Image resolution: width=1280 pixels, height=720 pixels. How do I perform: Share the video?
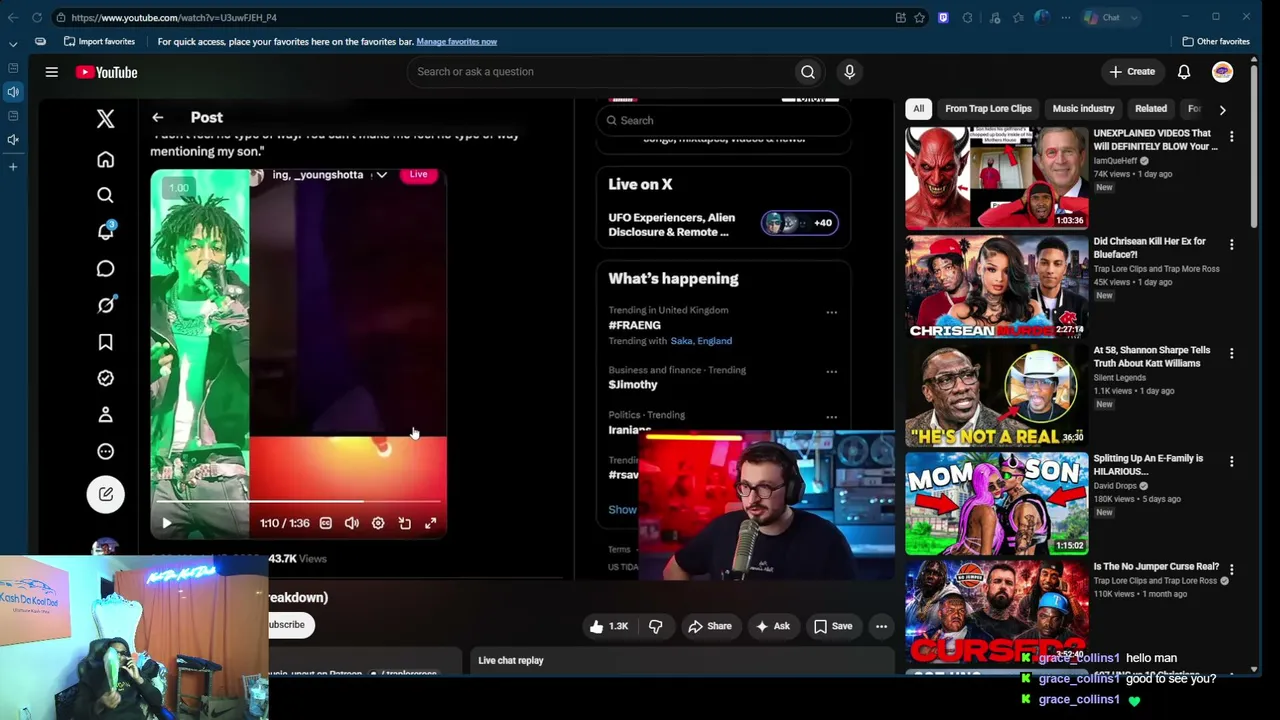[710, 626]
